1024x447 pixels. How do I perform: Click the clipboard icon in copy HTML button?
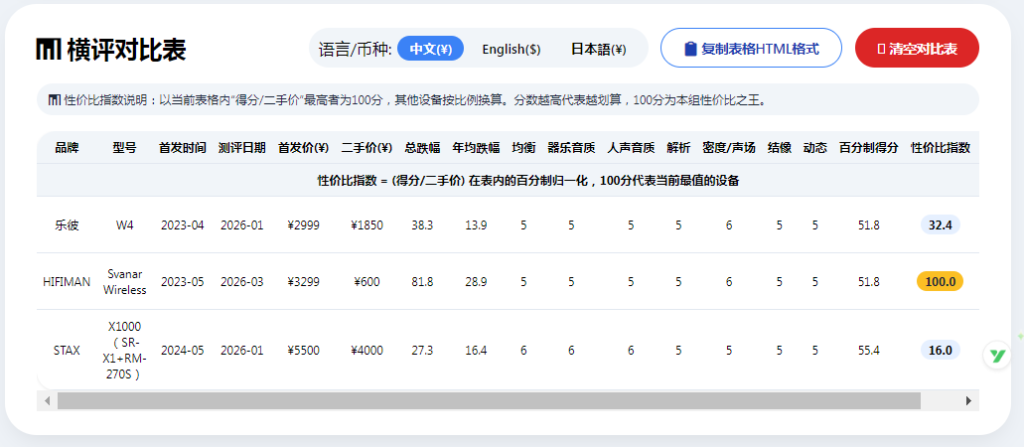[690, 49]
